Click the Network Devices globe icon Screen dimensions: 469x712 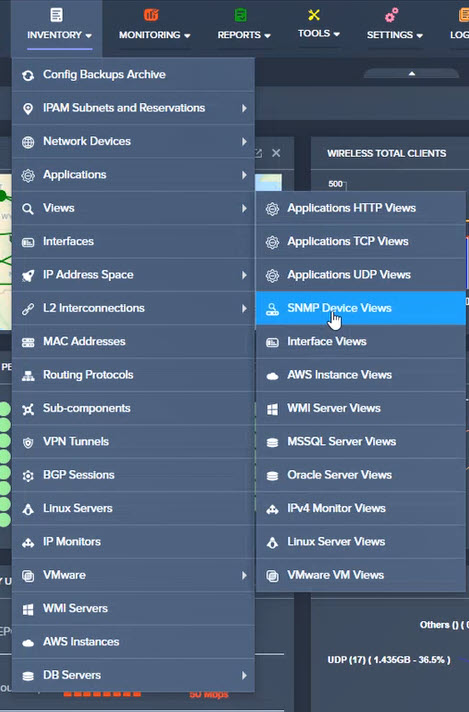pyautogui.click(x=28, y=142)
